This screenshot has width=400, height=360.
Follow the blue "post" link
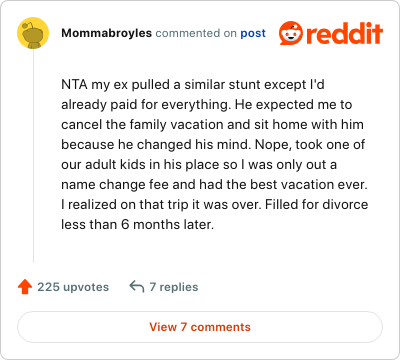(253, 33)
